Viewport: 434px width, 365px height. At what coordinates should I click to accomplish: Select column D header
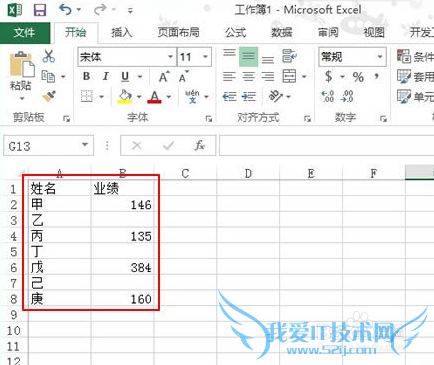[x=248, y=173]
